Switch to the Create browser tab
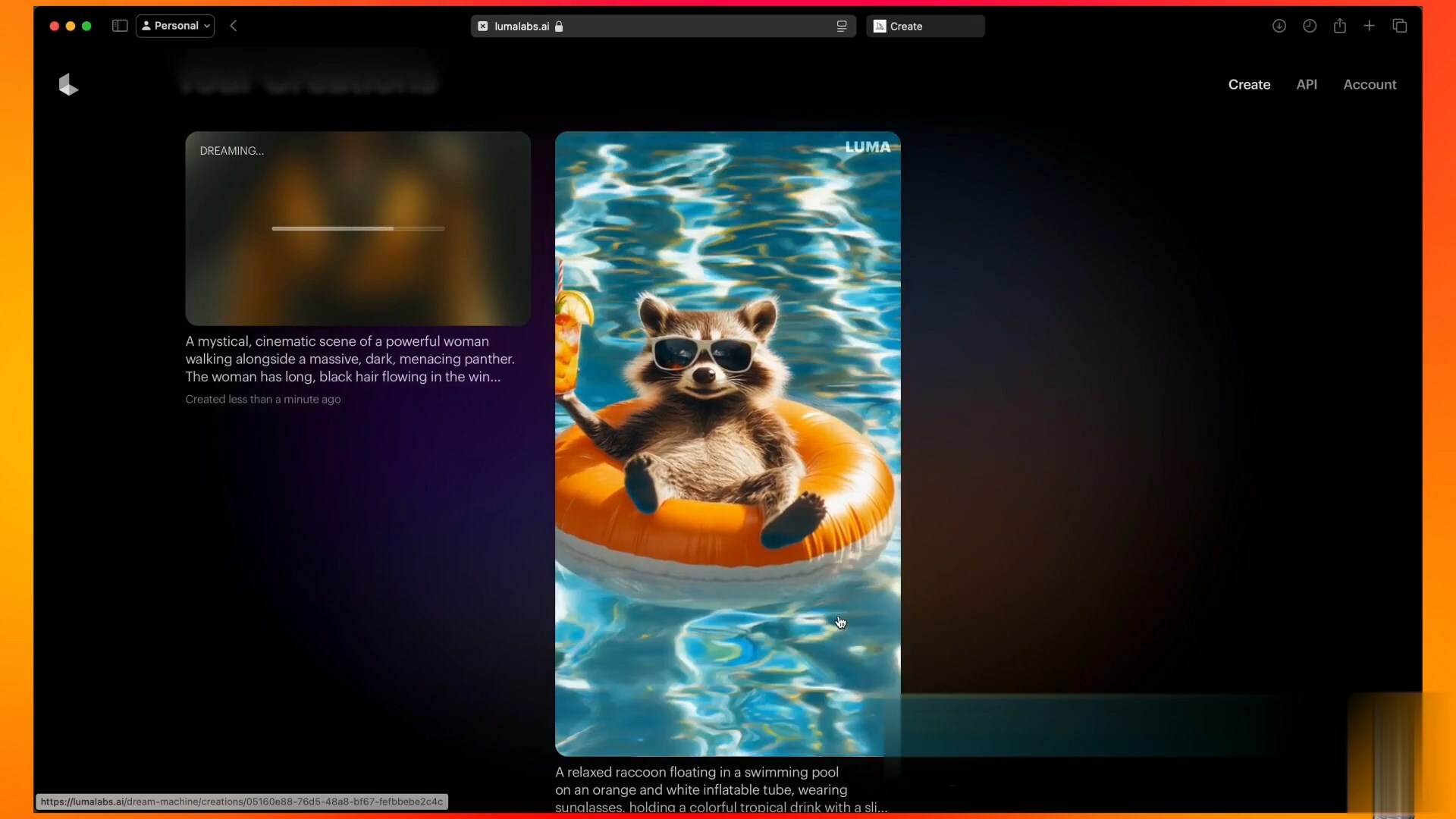 pos(925,26)
